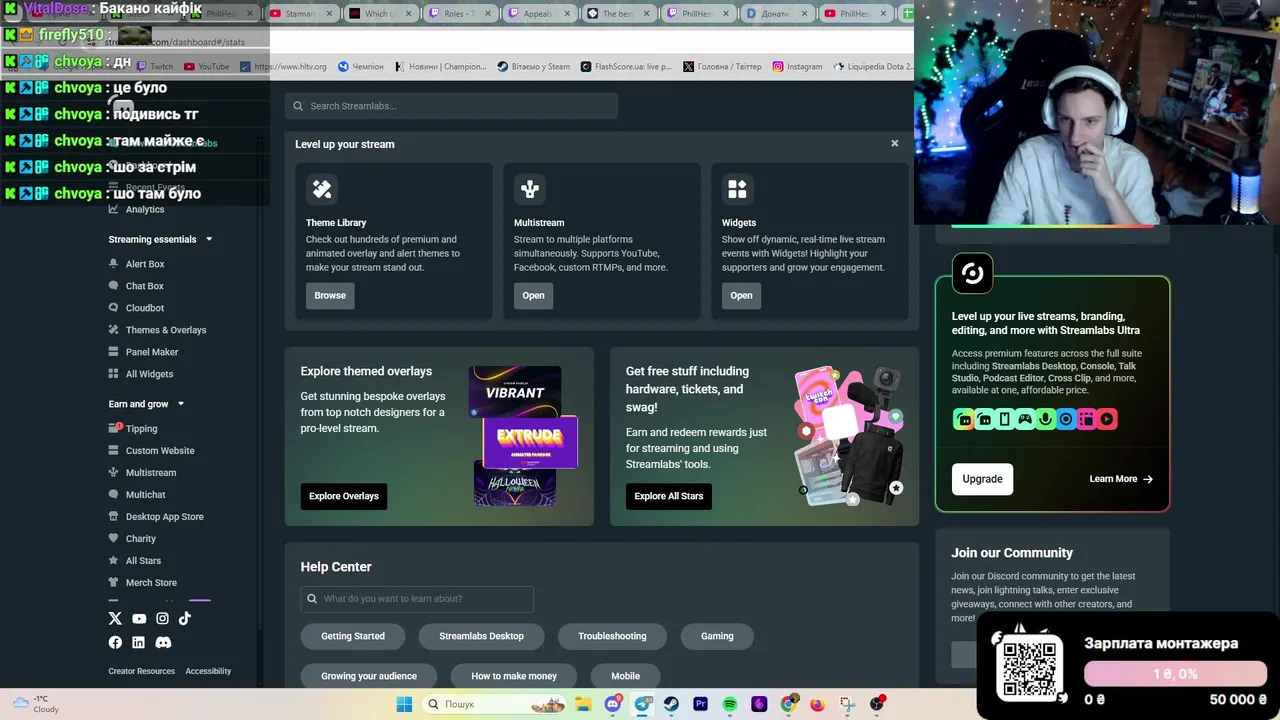Click Open in the Widgets card
The height and width of the screenshot is (720, 1280).
point(741,295)
